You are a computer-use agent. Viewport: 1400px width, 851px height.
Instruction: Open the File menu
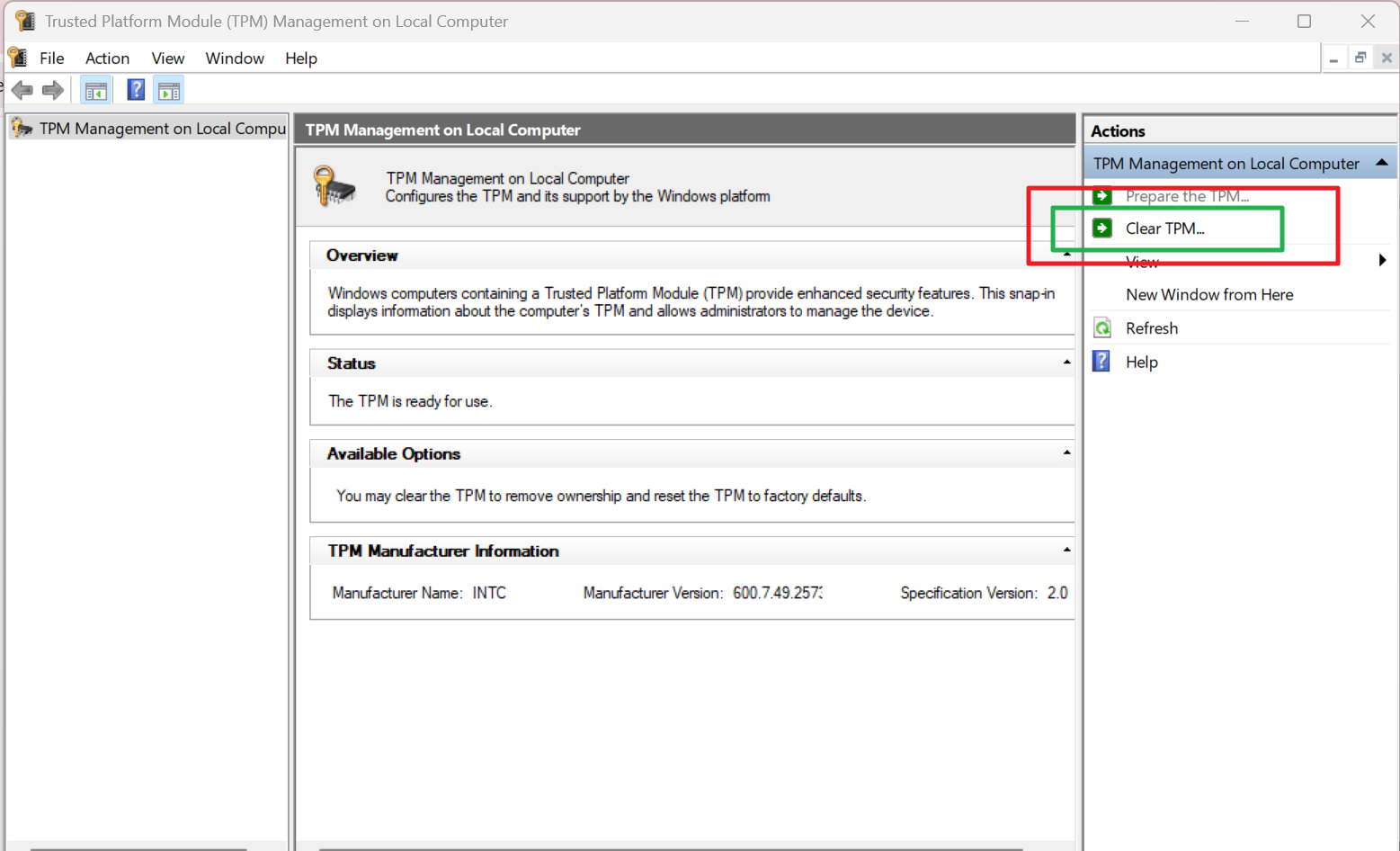point(52,58)
